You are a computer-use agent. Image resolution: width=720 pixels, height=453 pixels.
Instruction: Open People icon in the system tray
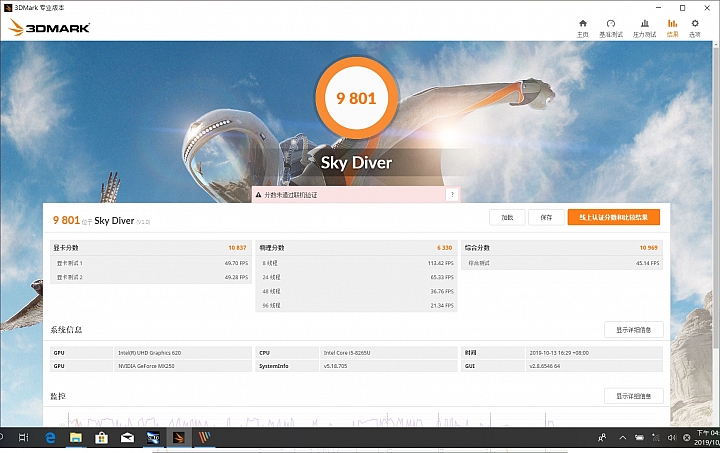coord(602,438)
